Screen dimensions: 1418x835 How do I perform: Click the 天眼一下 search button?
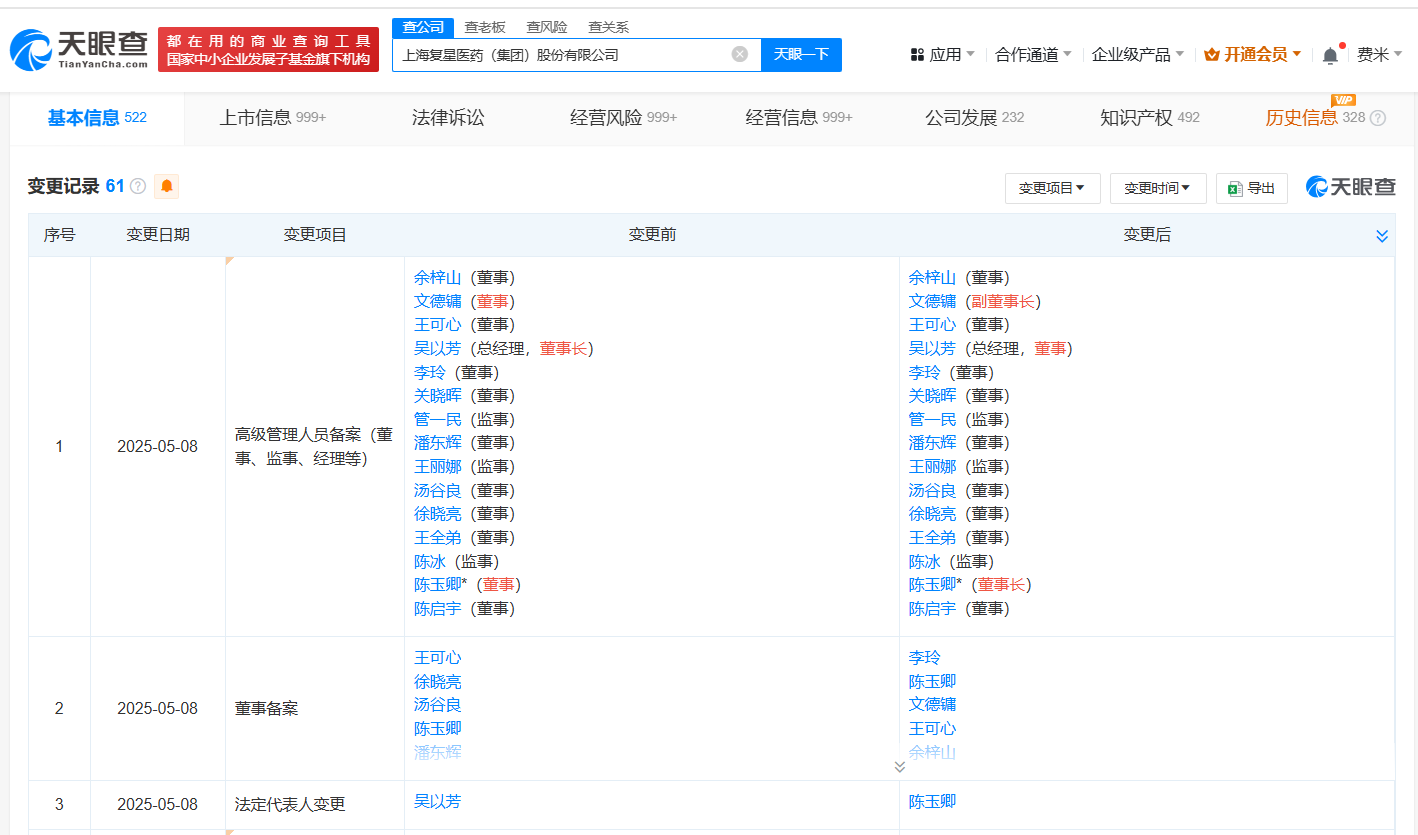[801, 54]
